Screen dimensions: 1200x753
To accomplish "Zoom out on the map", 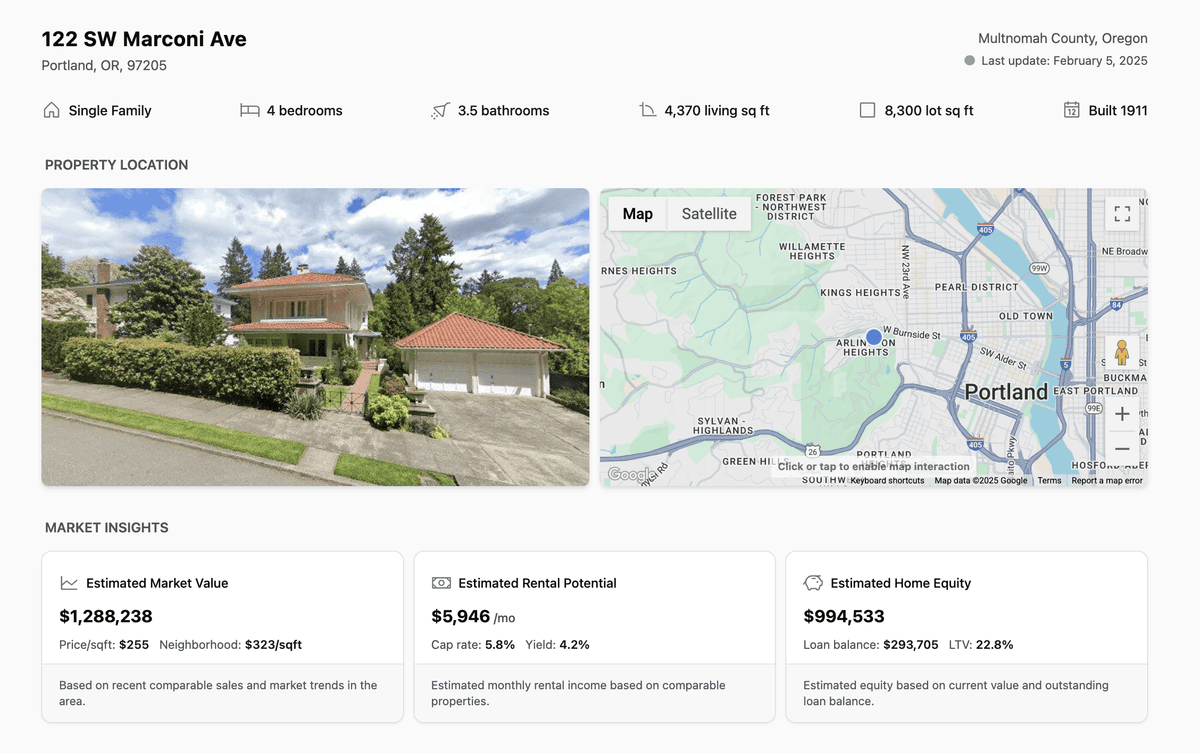I will tap(1122, 449).
